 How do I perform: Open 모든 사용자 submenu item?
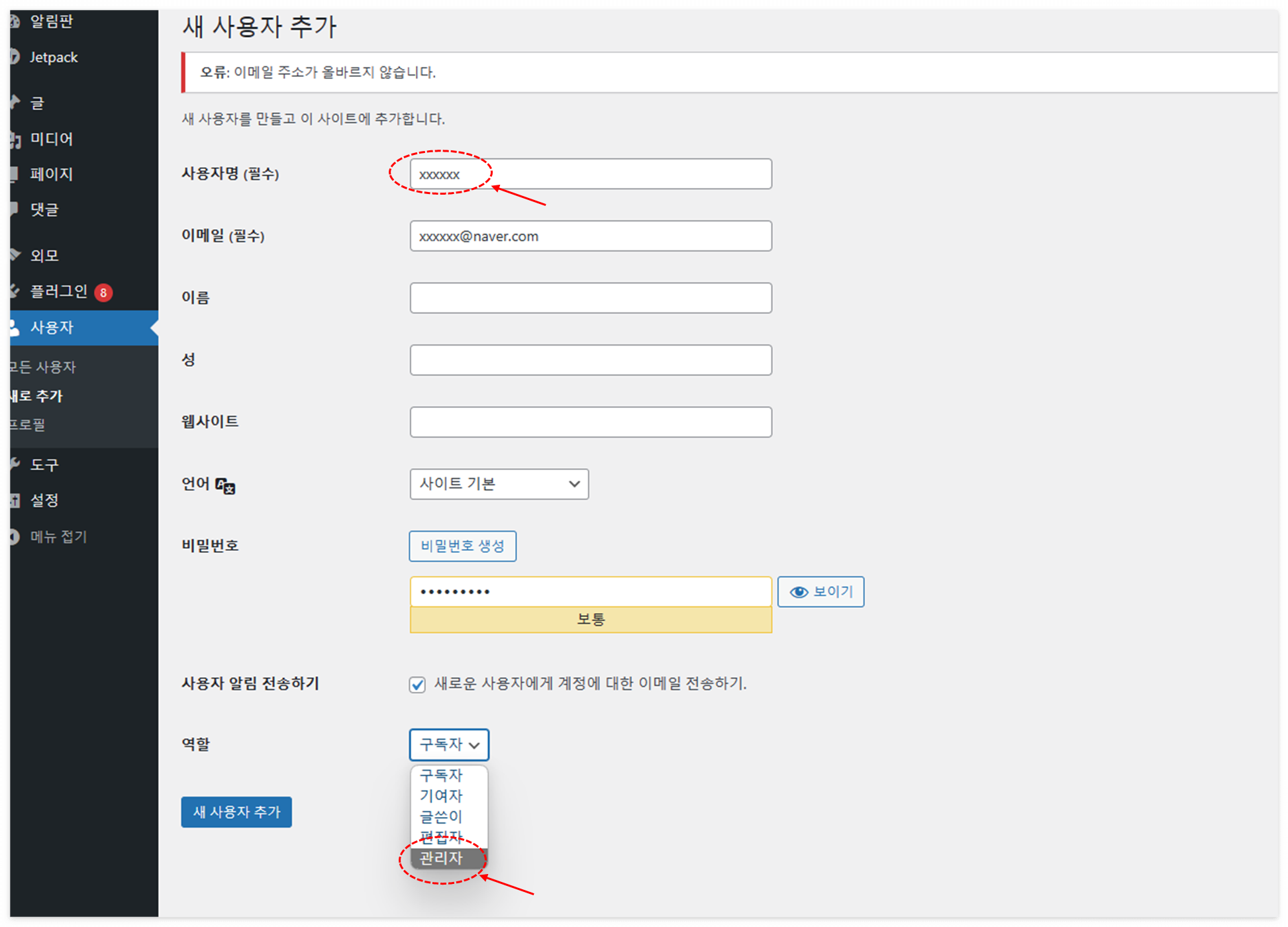[44, 367]
